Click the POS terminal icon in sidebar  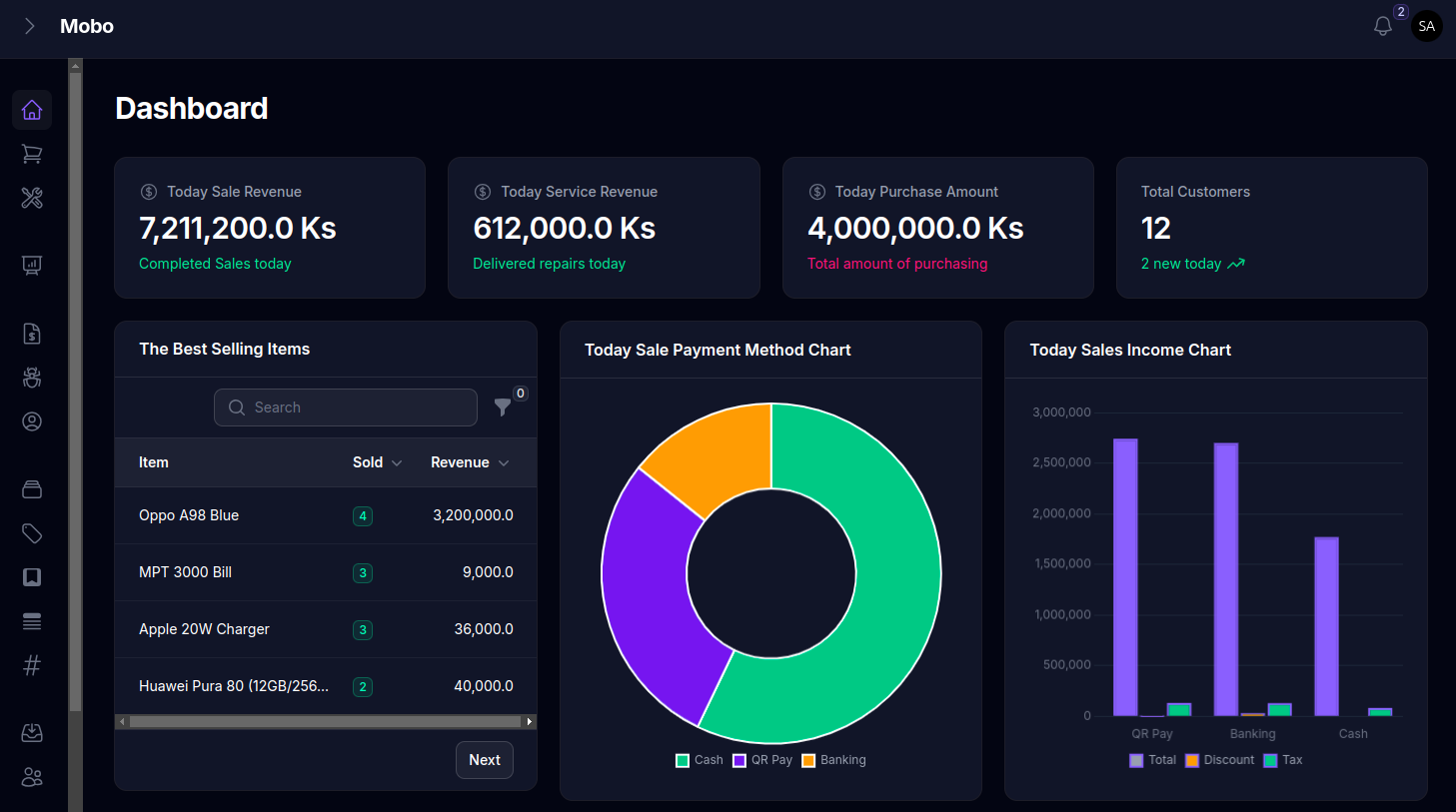(32, 265)
